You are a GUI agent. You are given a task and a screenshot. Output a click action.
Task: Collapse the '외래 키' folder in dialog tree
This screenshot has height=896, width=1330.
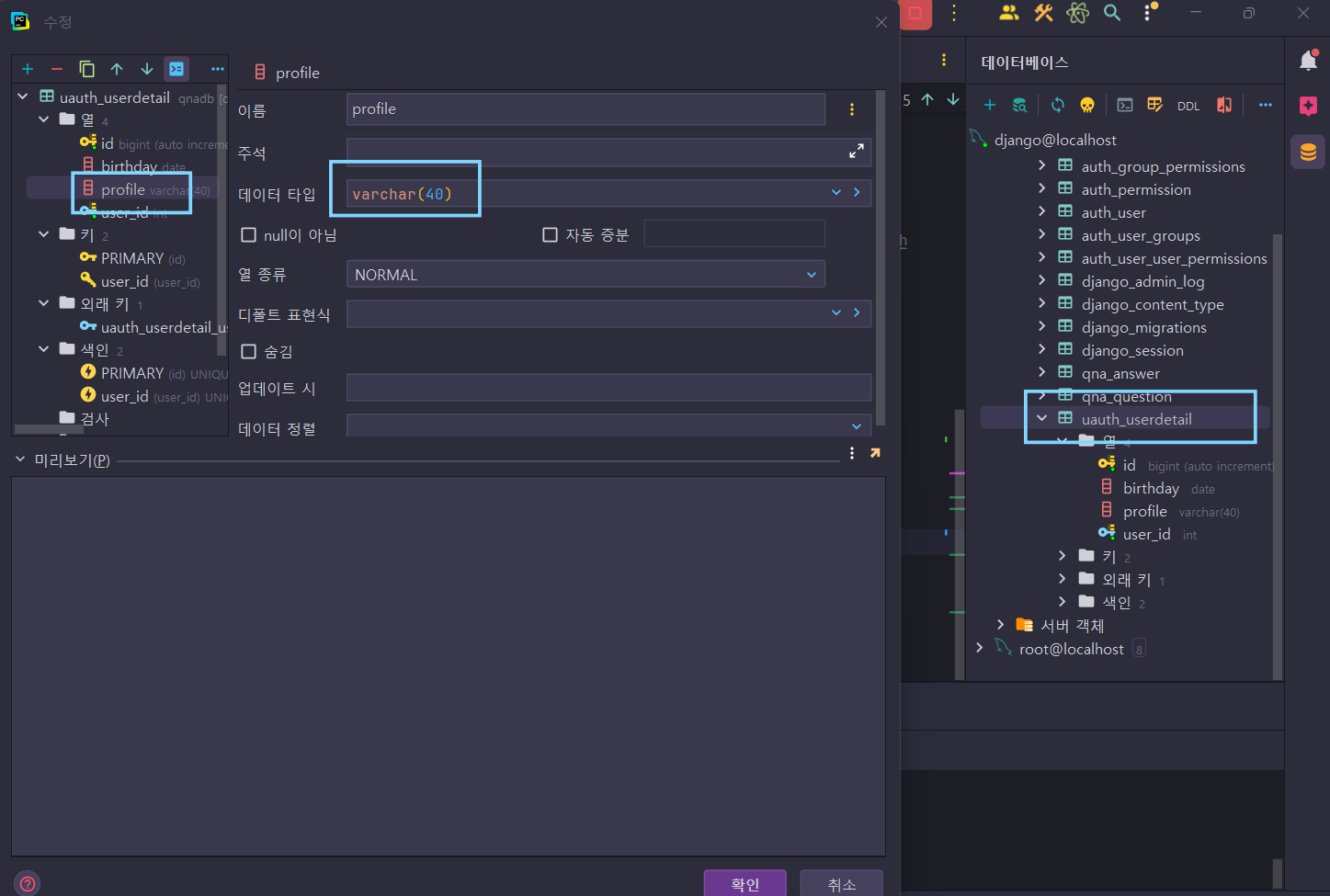44,302
